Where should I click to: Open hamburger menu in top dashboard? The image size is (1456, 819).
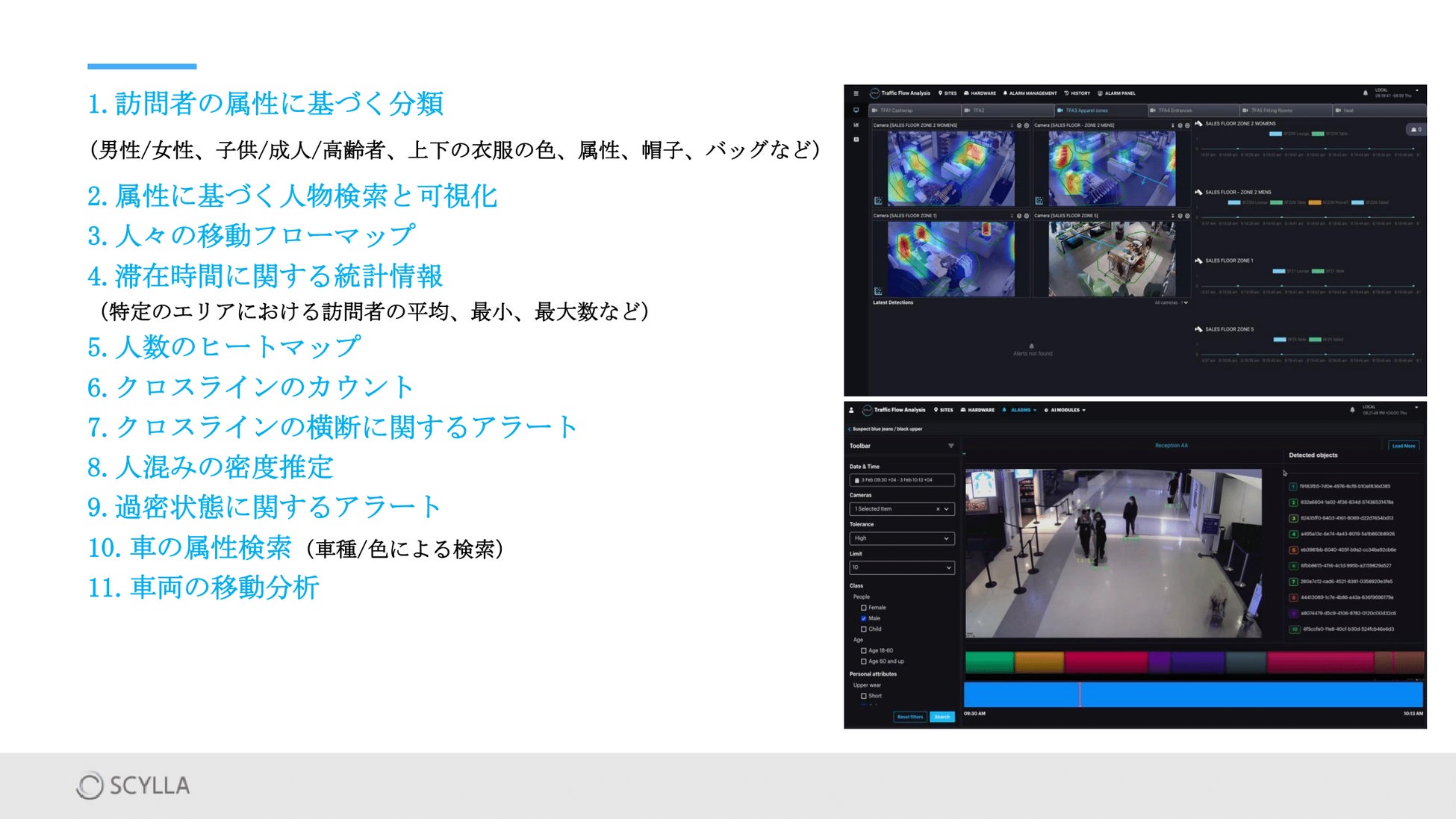pyautogui.click(x=856, y=93)
